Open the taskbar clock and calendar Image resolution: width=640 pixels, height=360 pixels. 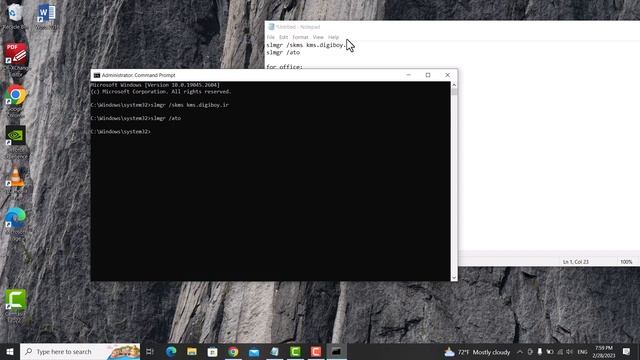pyautogui.click(x=604, y=352)
